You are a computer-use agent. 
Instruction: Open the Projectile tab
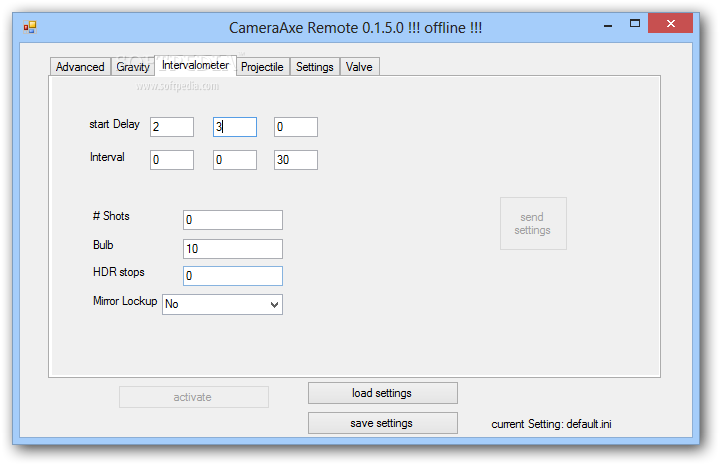[262, 67]
